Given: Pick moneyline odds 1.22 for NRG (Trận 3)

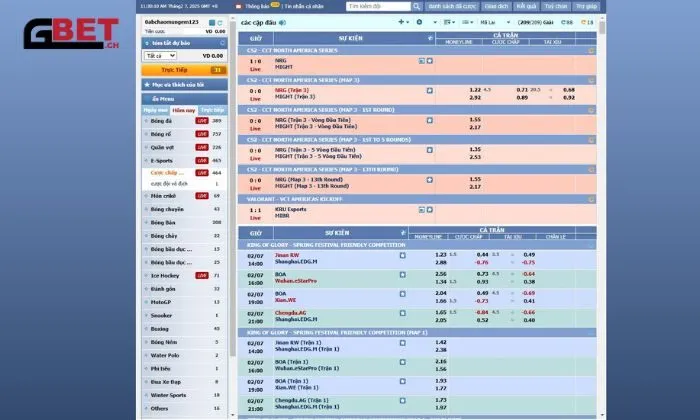Looking at the screenshot, I should [475, 90].
